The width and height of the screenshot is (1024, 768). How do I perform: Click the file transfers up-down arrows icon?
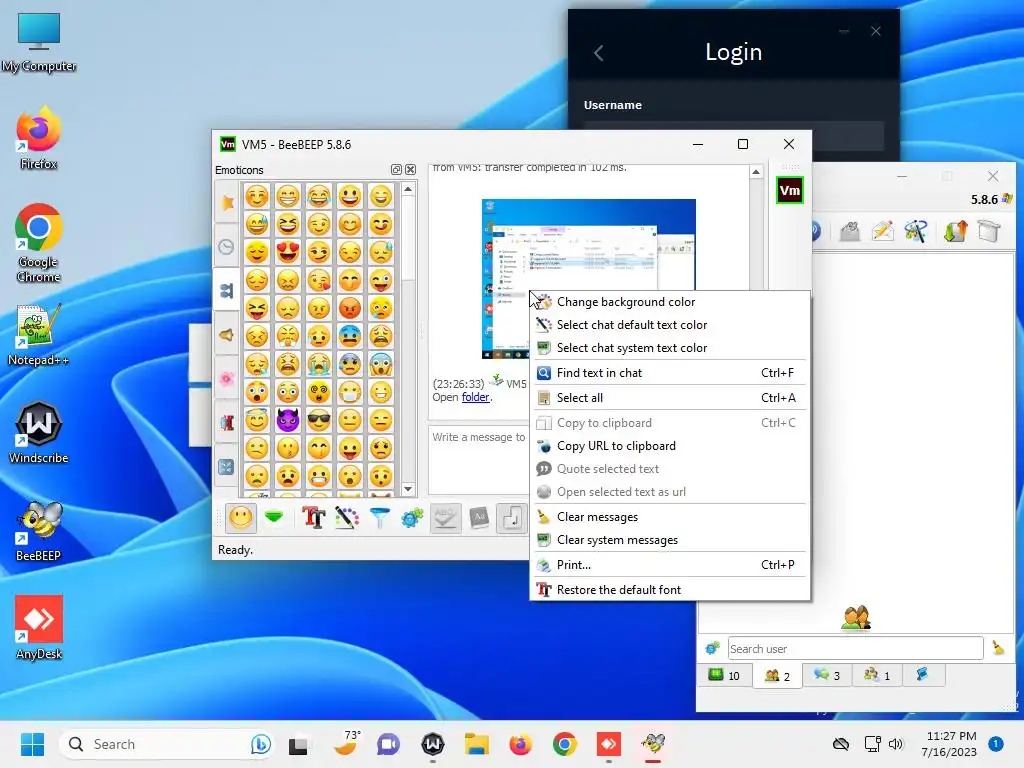point(956,231)
